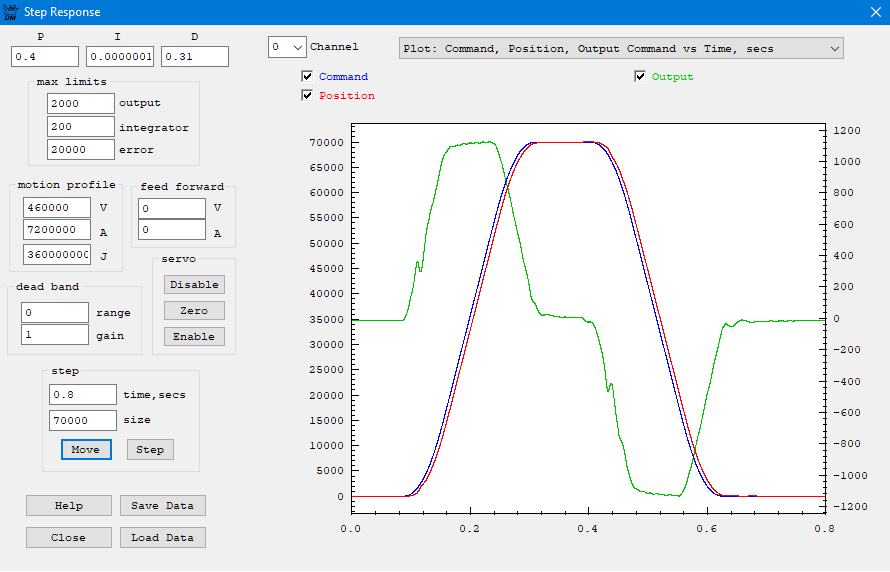Open the Channel number dropdown
This screenshot has width=890, height=572.
[286, 47]
